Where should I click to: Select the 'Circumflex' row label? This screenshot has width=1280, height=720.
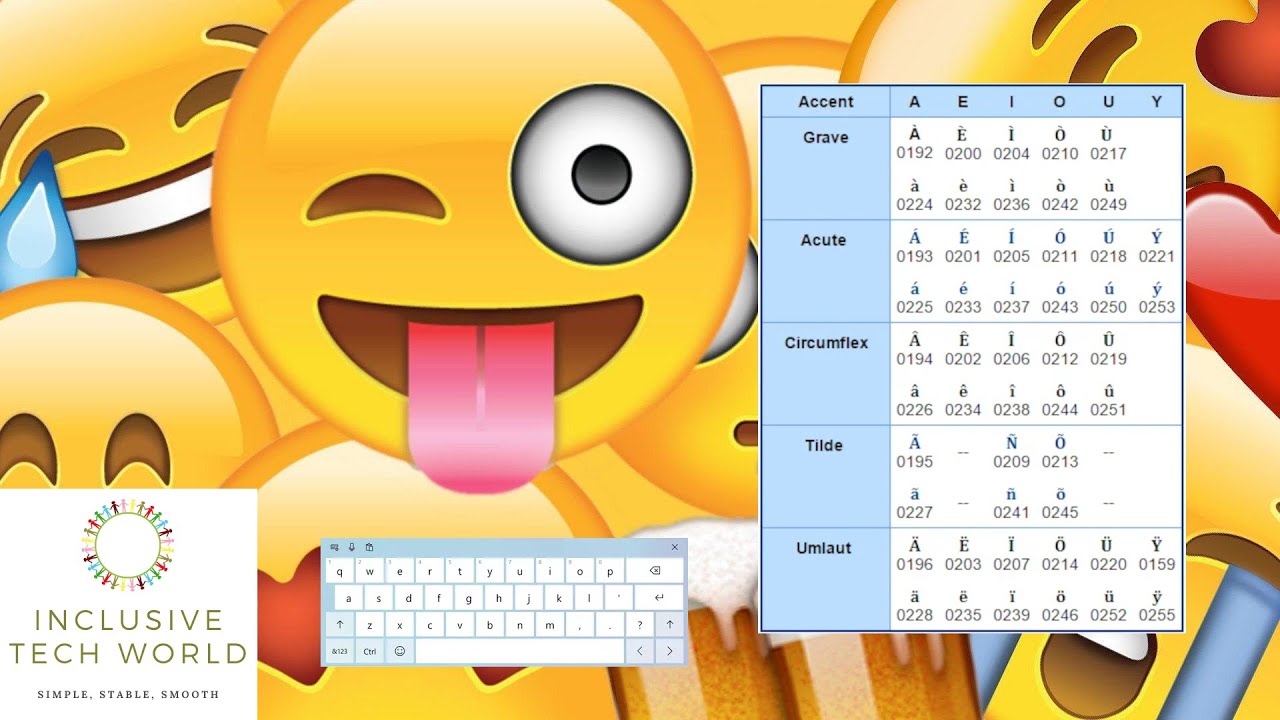point(826,343)
